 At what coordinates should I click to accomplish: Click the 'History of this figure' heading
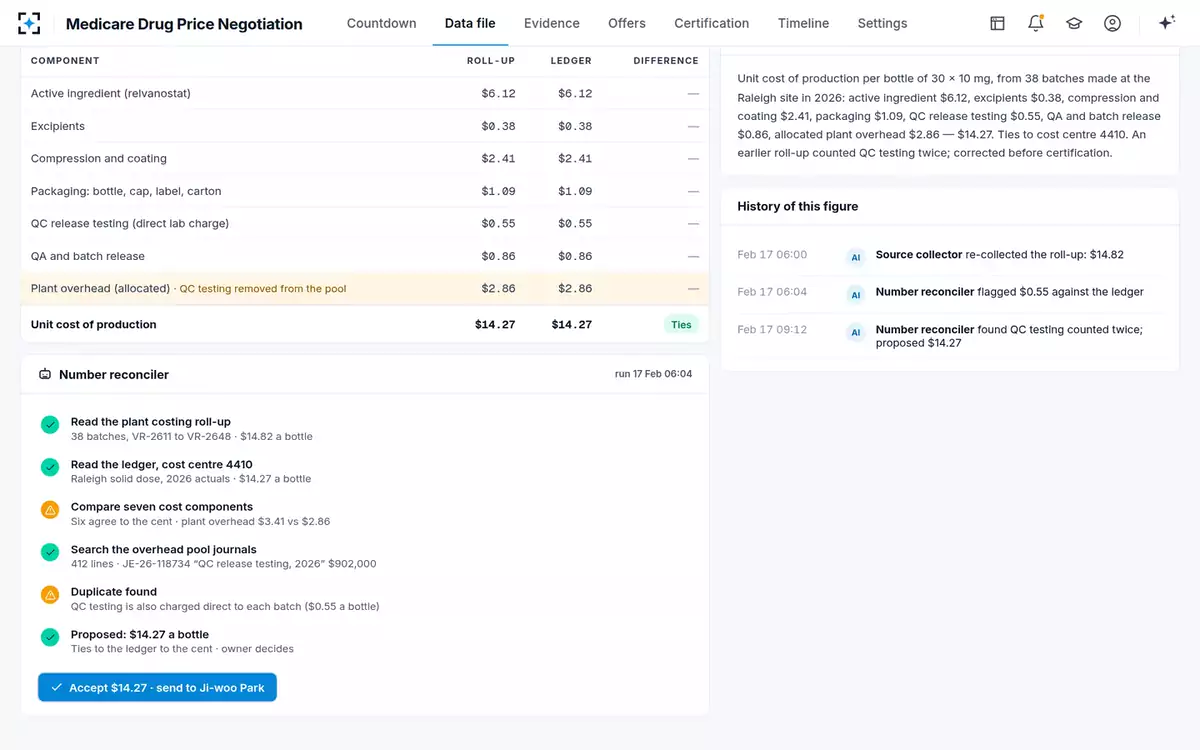pyautogui.click(x=798, y=206)
